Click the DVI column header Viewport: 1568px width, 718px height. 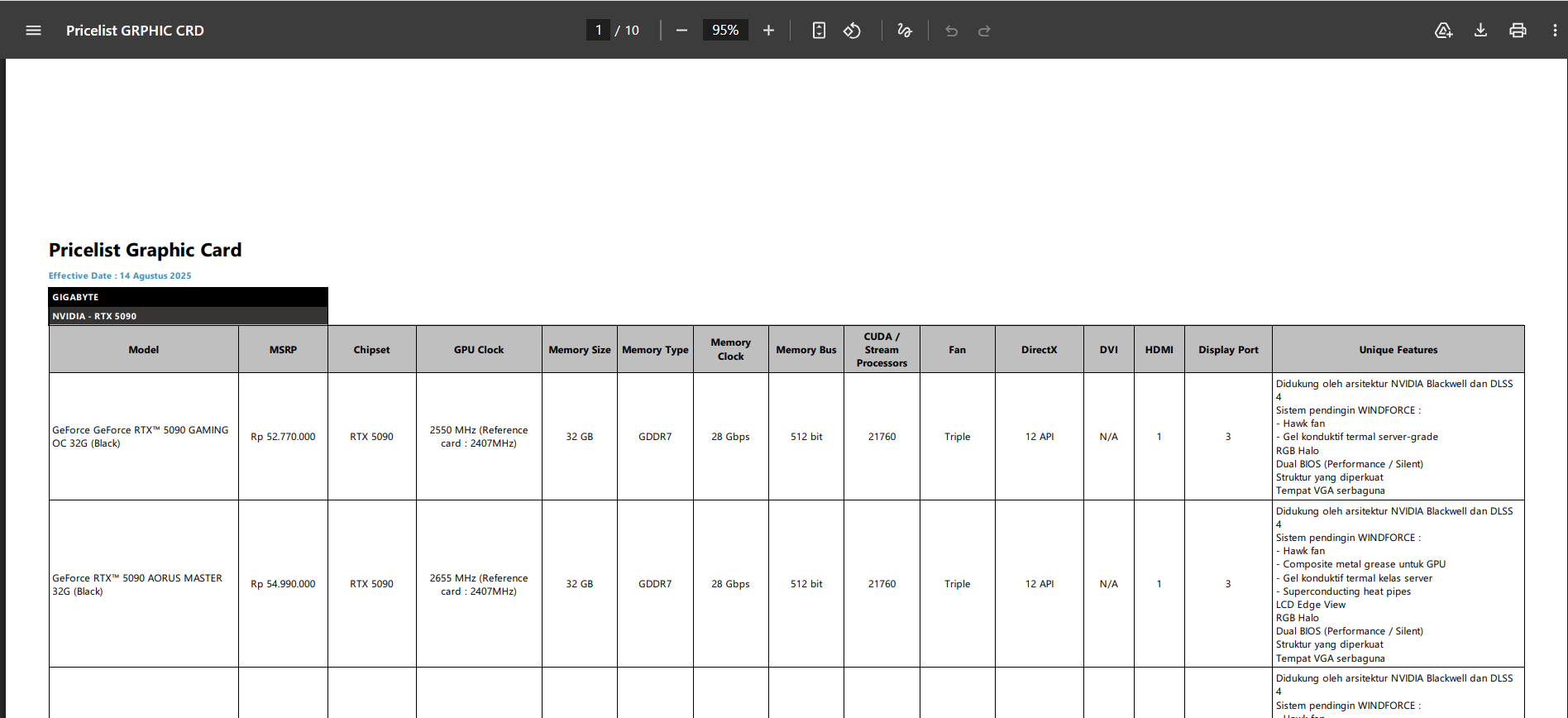coord(1109,350)
